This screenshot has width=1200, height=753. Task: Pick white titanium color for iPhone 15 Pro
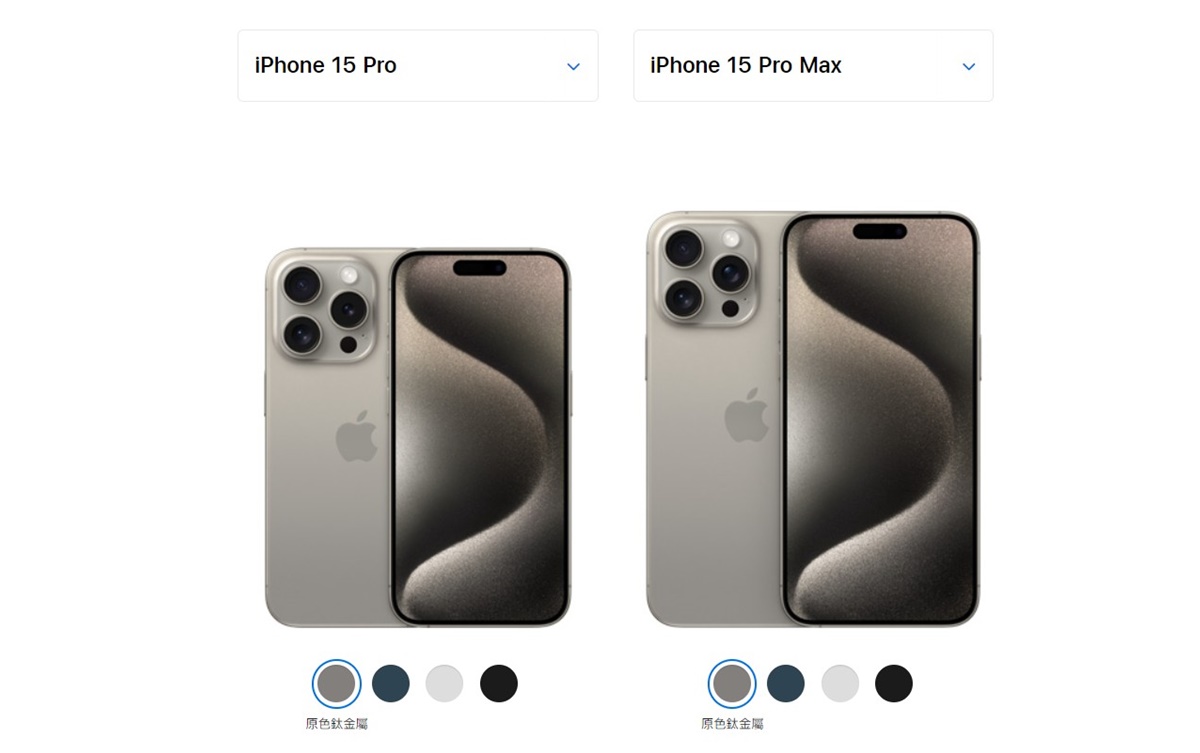(x=444, y=684)
